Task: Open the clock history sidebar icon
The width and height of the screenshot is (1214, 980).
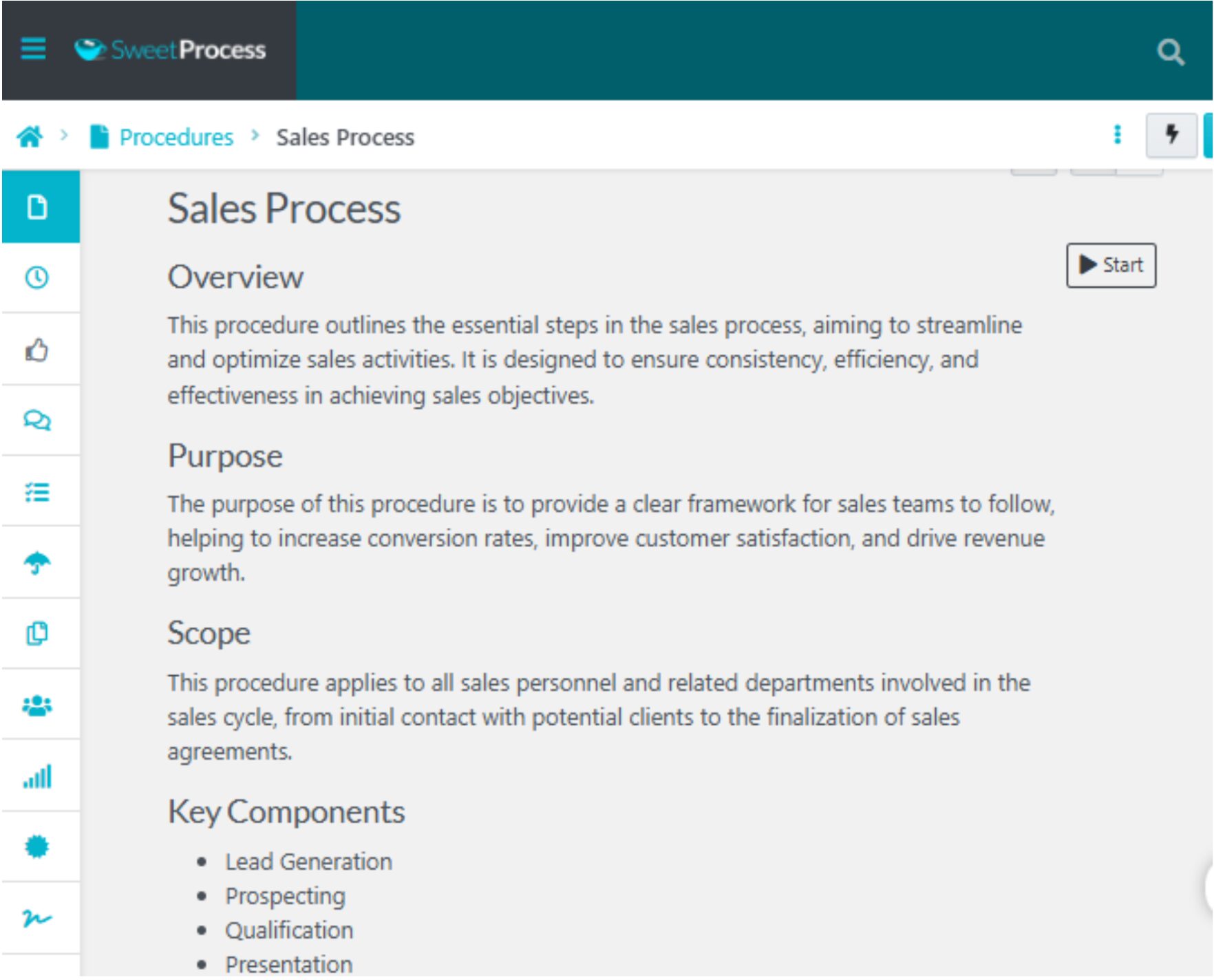Action: pyautogui.click(x=37, y=277)
